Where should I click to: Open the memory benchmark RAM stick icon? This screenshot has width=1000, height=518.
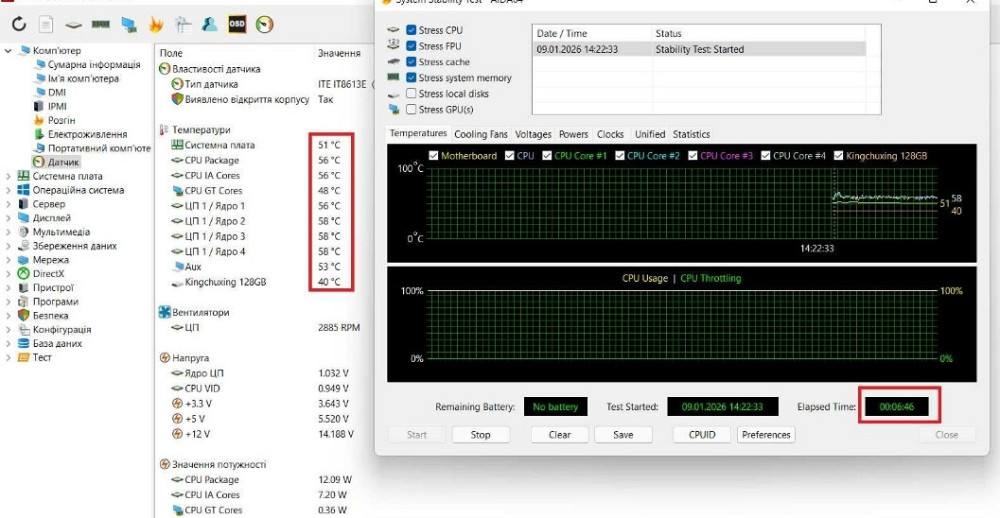101,23
